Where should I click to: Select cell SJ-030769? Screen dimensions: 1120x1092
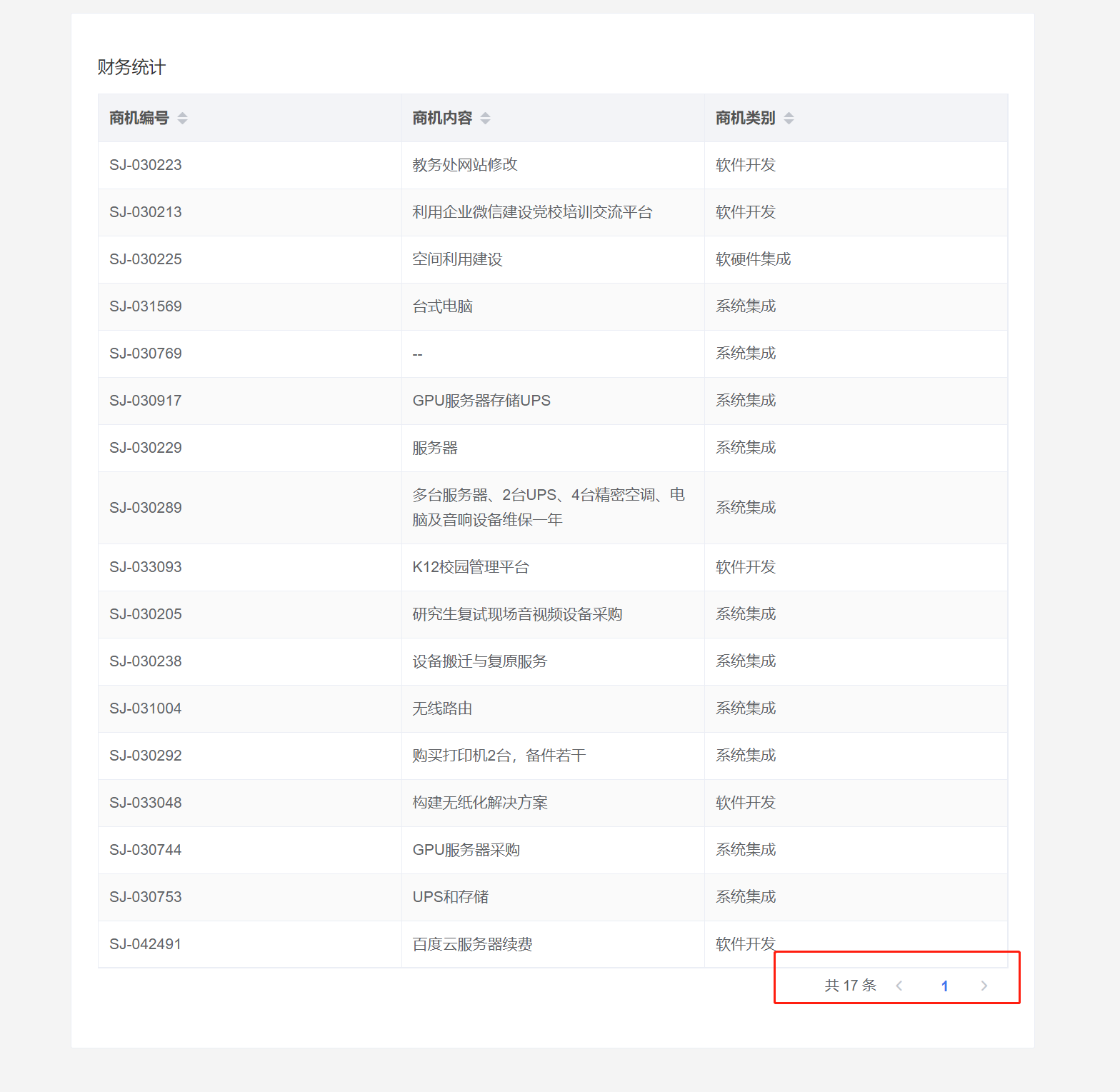[250, 354]
